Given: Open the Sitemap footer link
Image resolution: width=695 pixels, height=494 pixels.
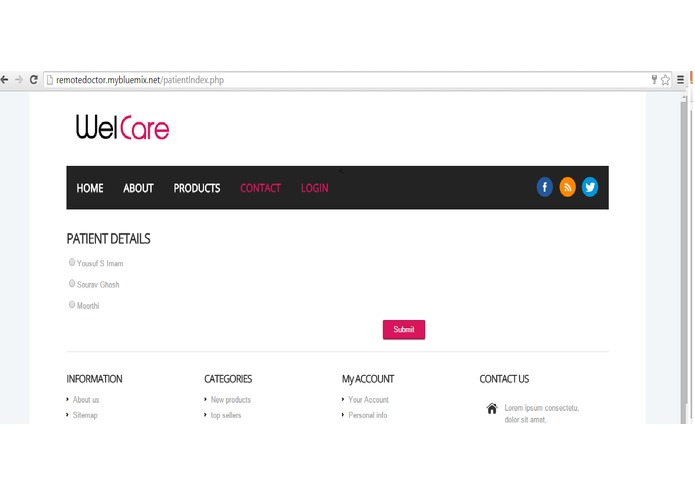Looking at the screenshot, I should pyautogui.click(x=85, y=415).
